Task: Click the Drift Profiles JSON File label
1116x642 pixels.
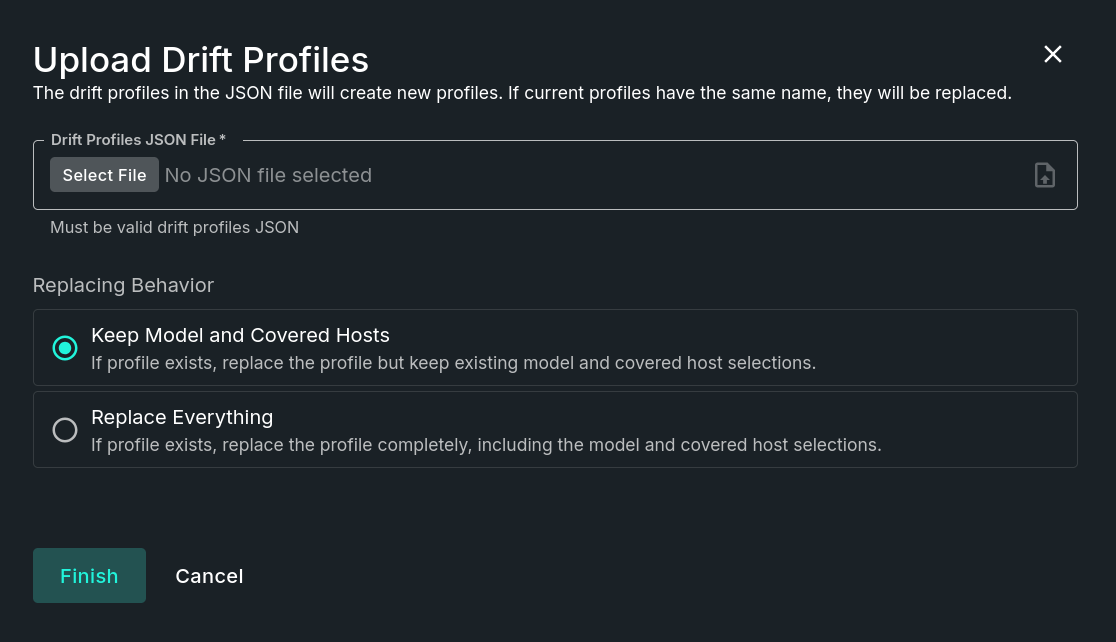Action: point(138,139)
